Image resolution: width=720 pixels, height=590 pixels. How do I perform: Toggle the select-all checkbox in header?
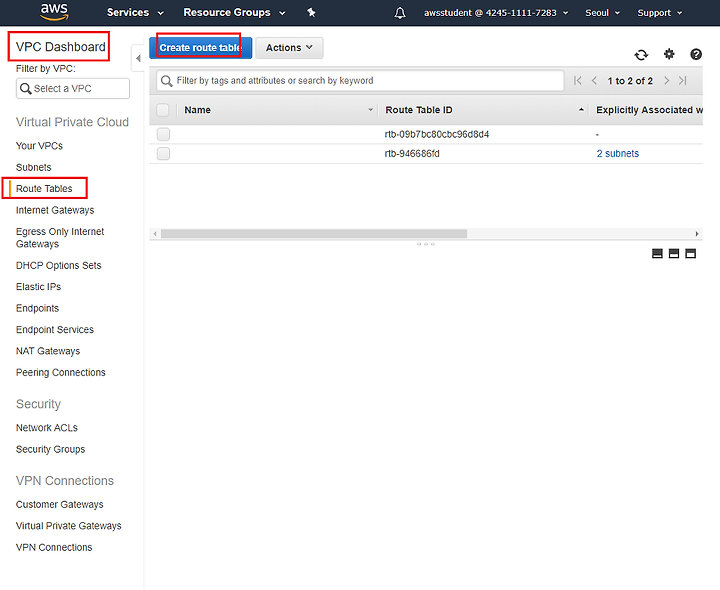point(163,110)
